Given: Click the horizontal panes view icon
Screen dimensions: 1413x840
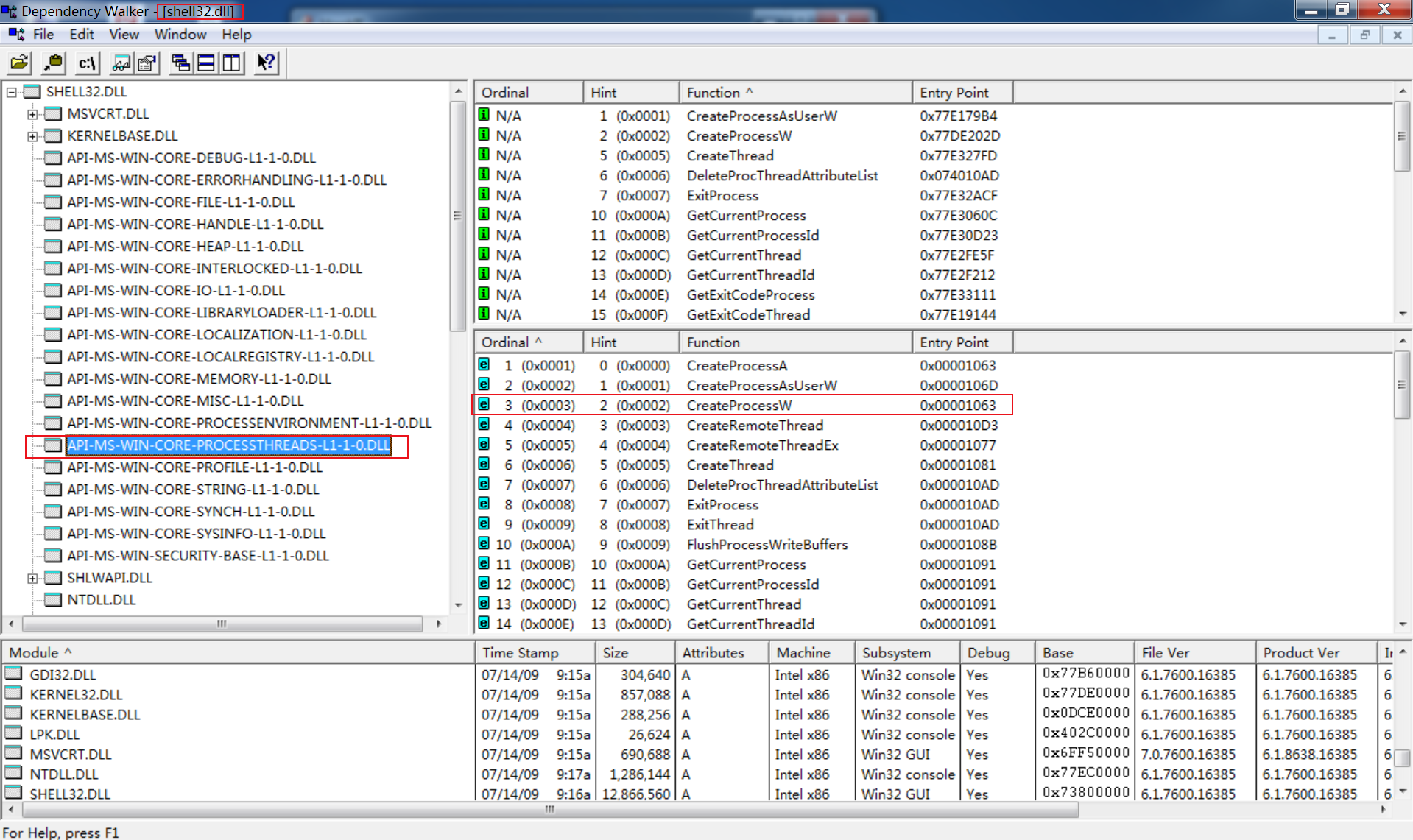Looking at the screenshot, I should point(205,63).
